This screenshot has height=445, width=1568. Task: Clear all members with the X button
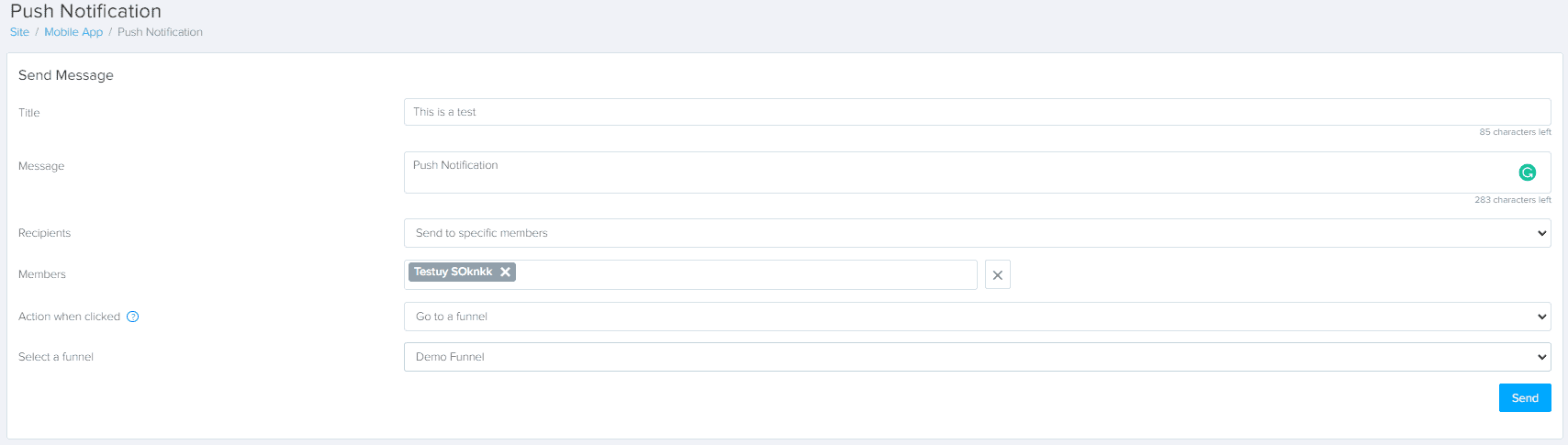(997, 275)
